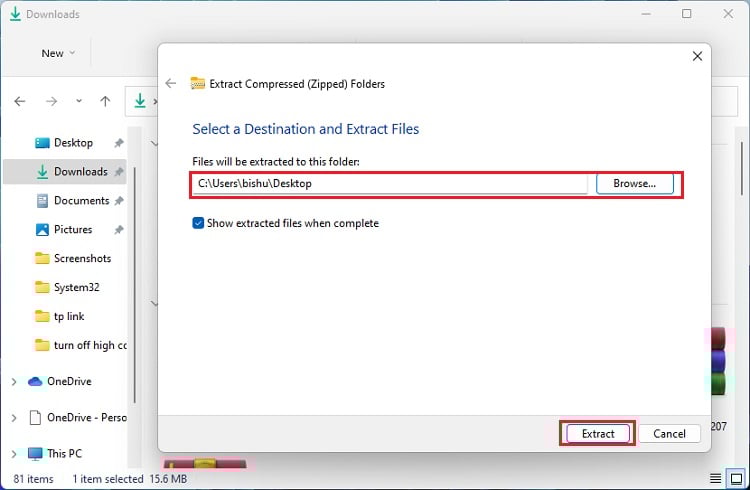This screenshot has height=490, width=750.
Task: Unpin Documents using its pin icon
Action: (x=119, y=200)
